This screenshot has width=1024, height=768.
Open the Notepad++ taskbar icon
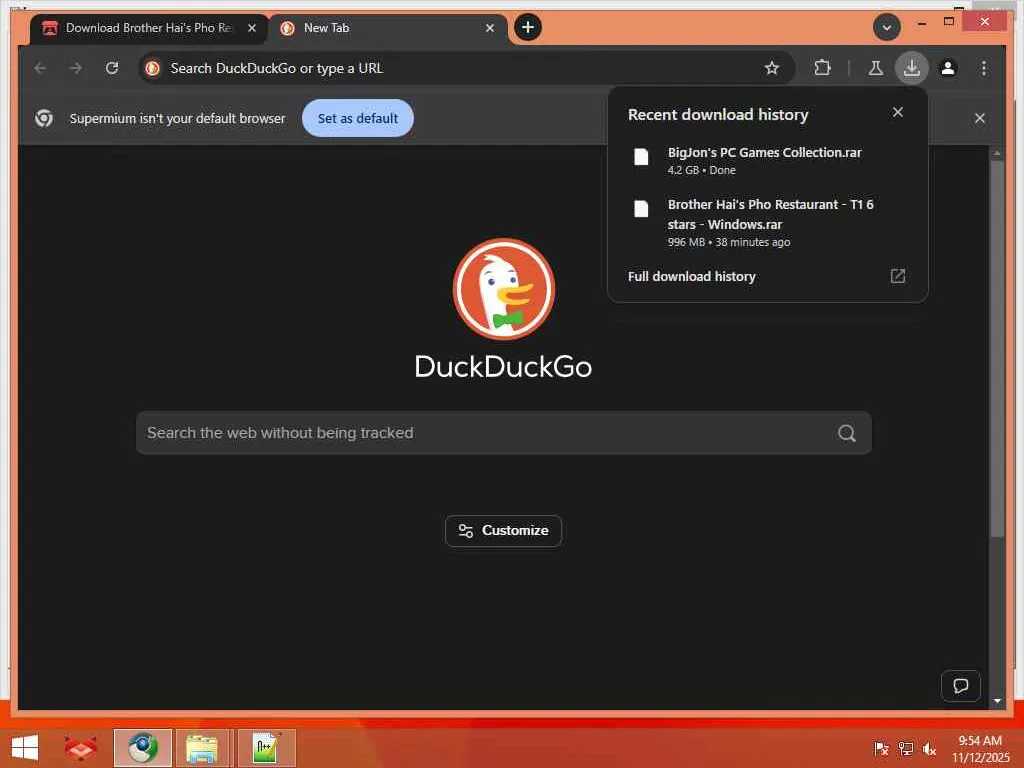[266, 748]
